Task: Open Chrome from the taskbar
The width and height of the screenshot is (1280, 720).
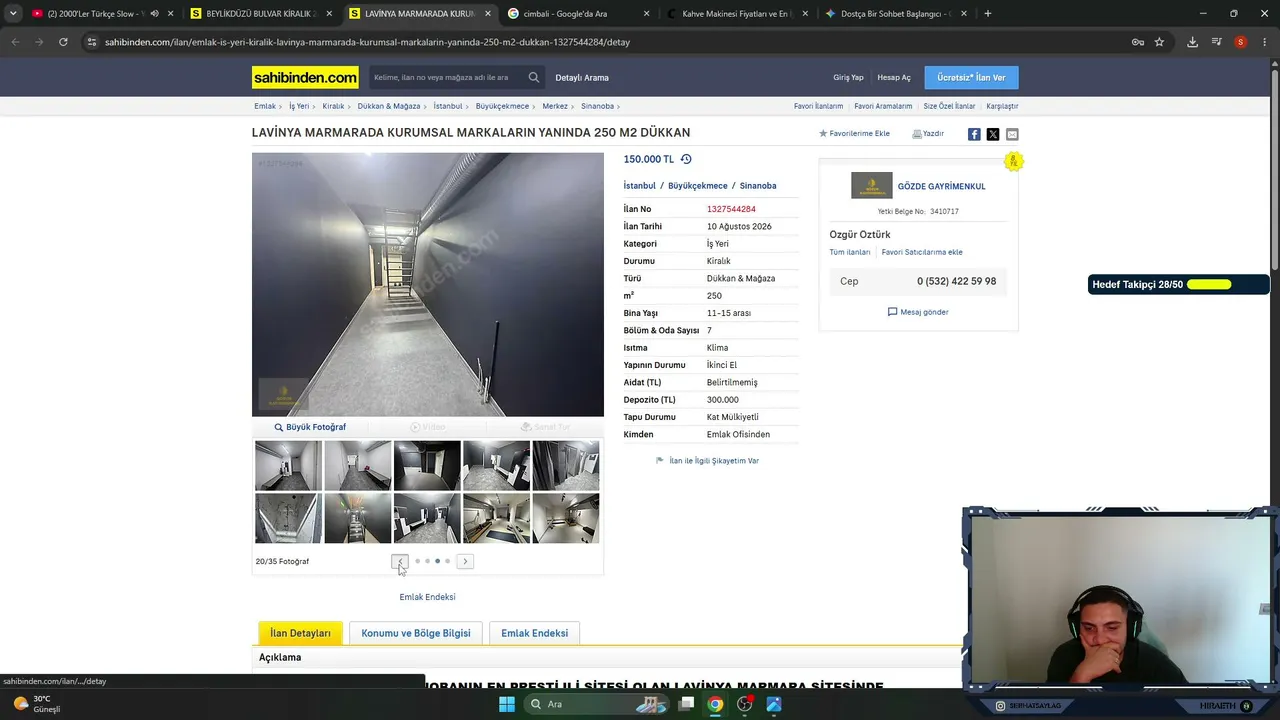Action: (715, 704)
